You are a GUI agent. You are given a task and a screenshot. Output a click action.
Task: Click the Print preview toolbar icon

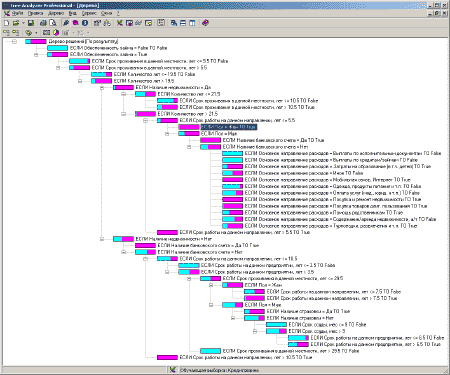pos(53,23)
